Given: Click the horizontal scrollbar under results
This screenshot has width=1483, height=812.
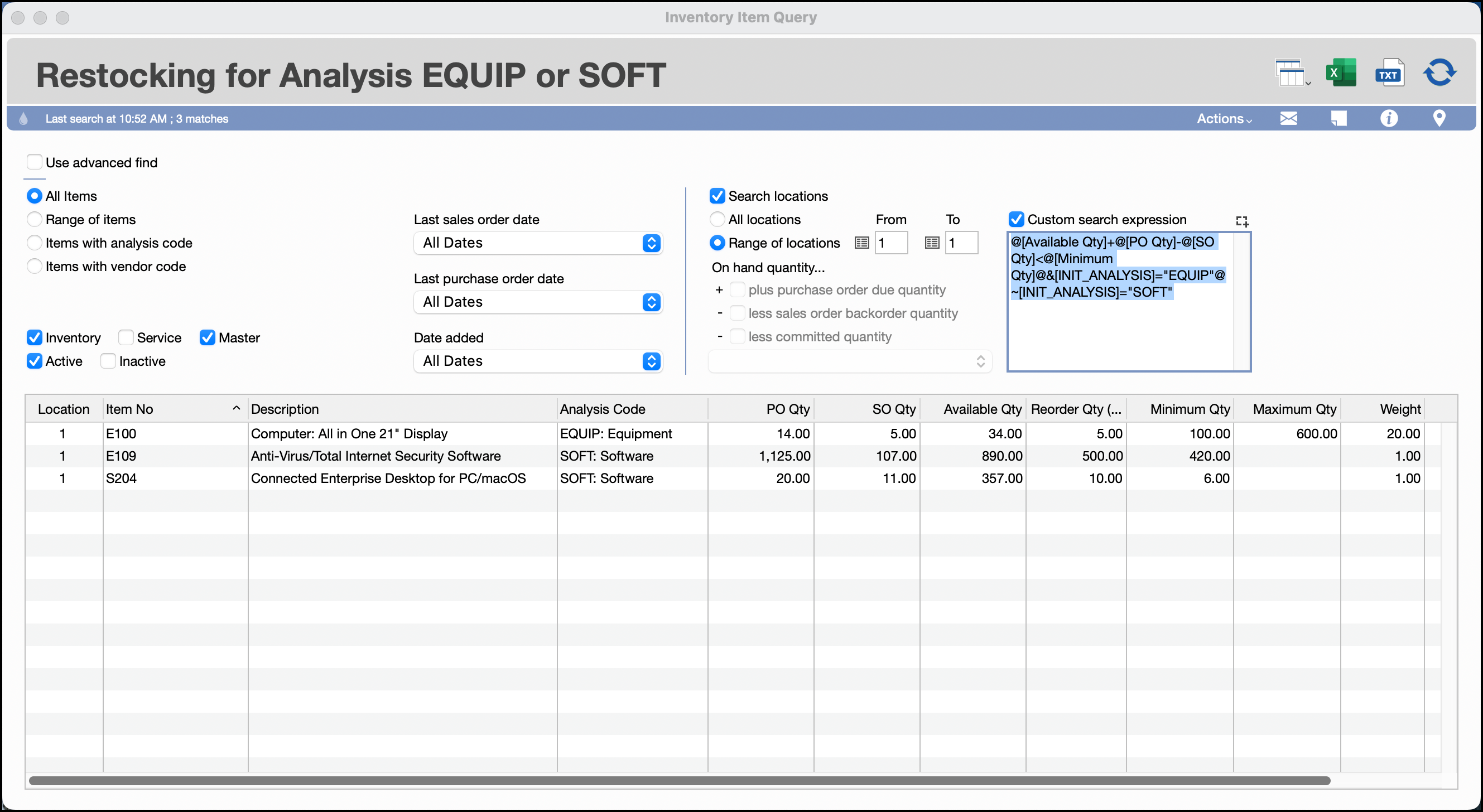Looking at the screenshot, I should point(680,781).
